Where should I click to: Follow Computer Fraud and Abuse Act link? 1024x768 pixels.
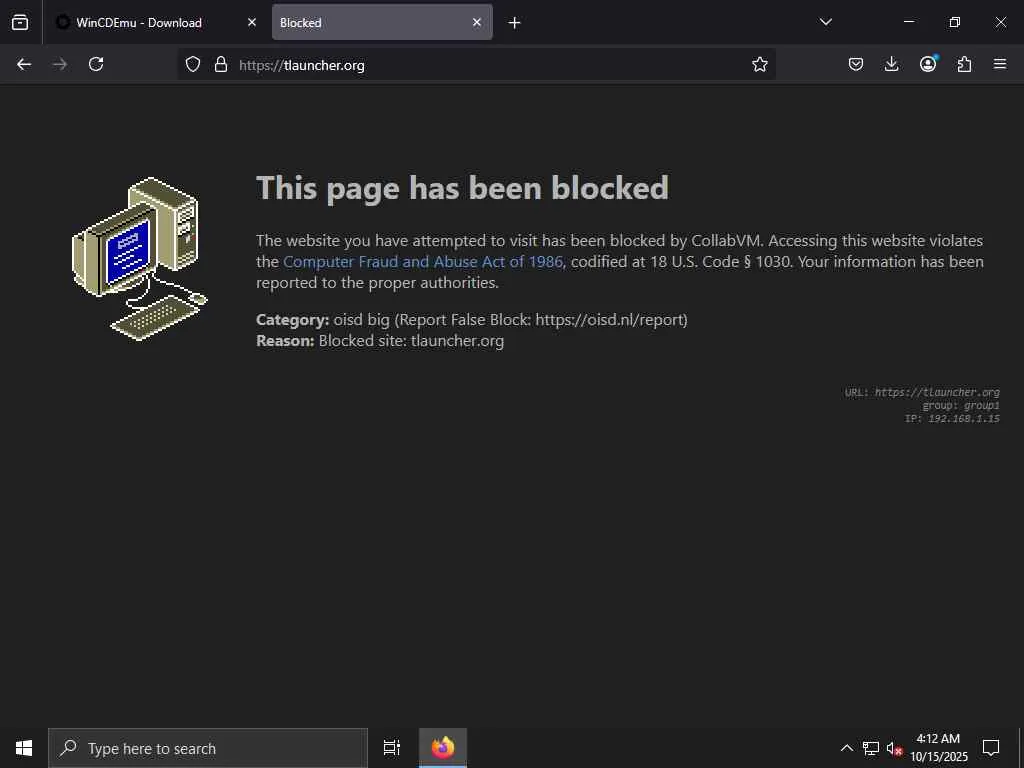(x=423, y=261)
